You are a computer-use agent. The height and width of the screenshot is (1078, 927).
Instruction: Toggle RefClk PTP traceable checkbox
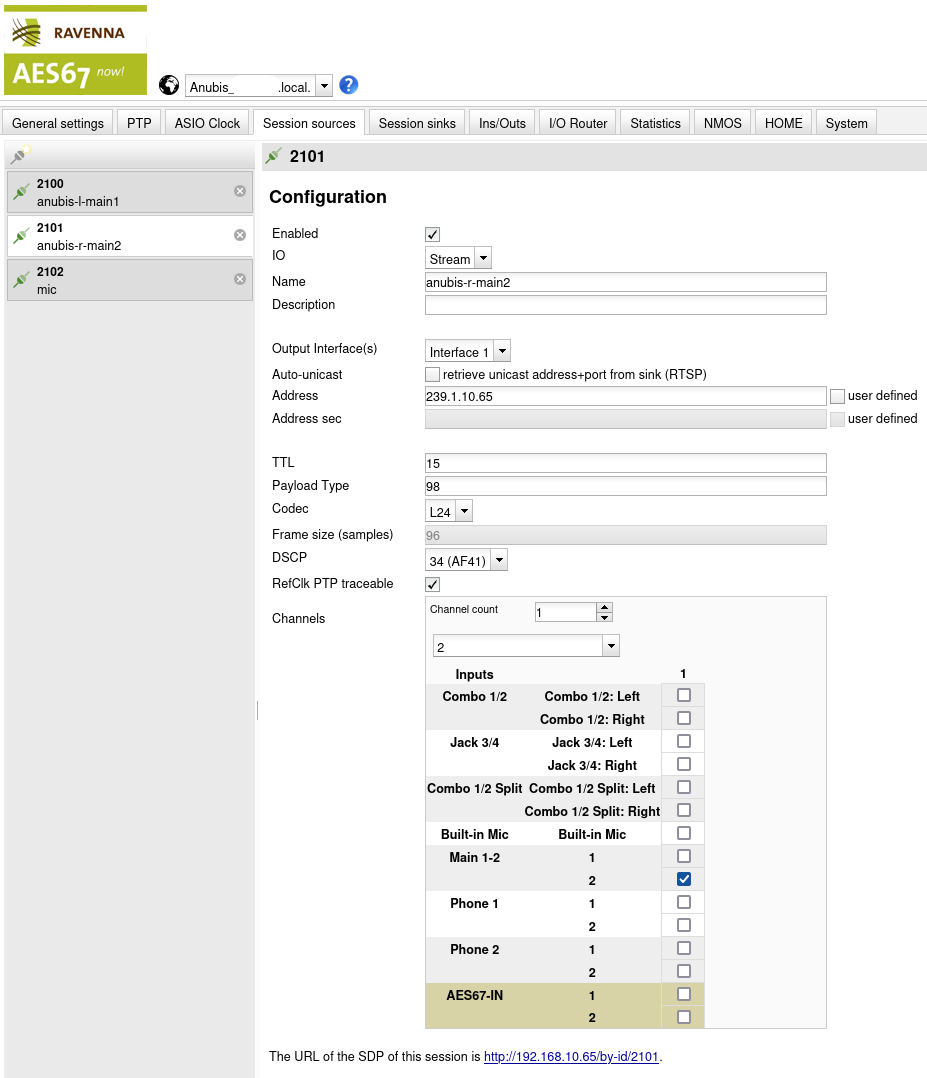pos(433,584)
